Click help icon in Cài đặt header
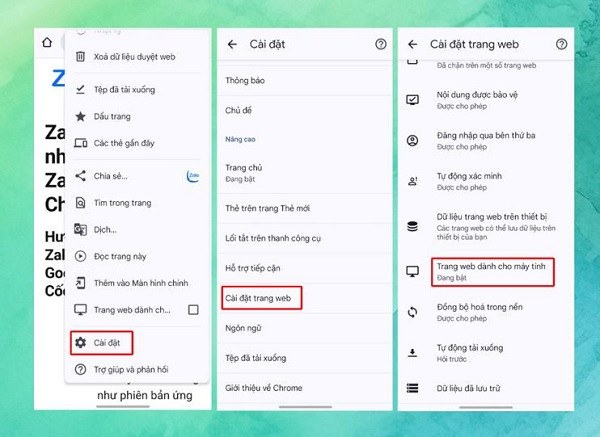 tap(381, 44)
